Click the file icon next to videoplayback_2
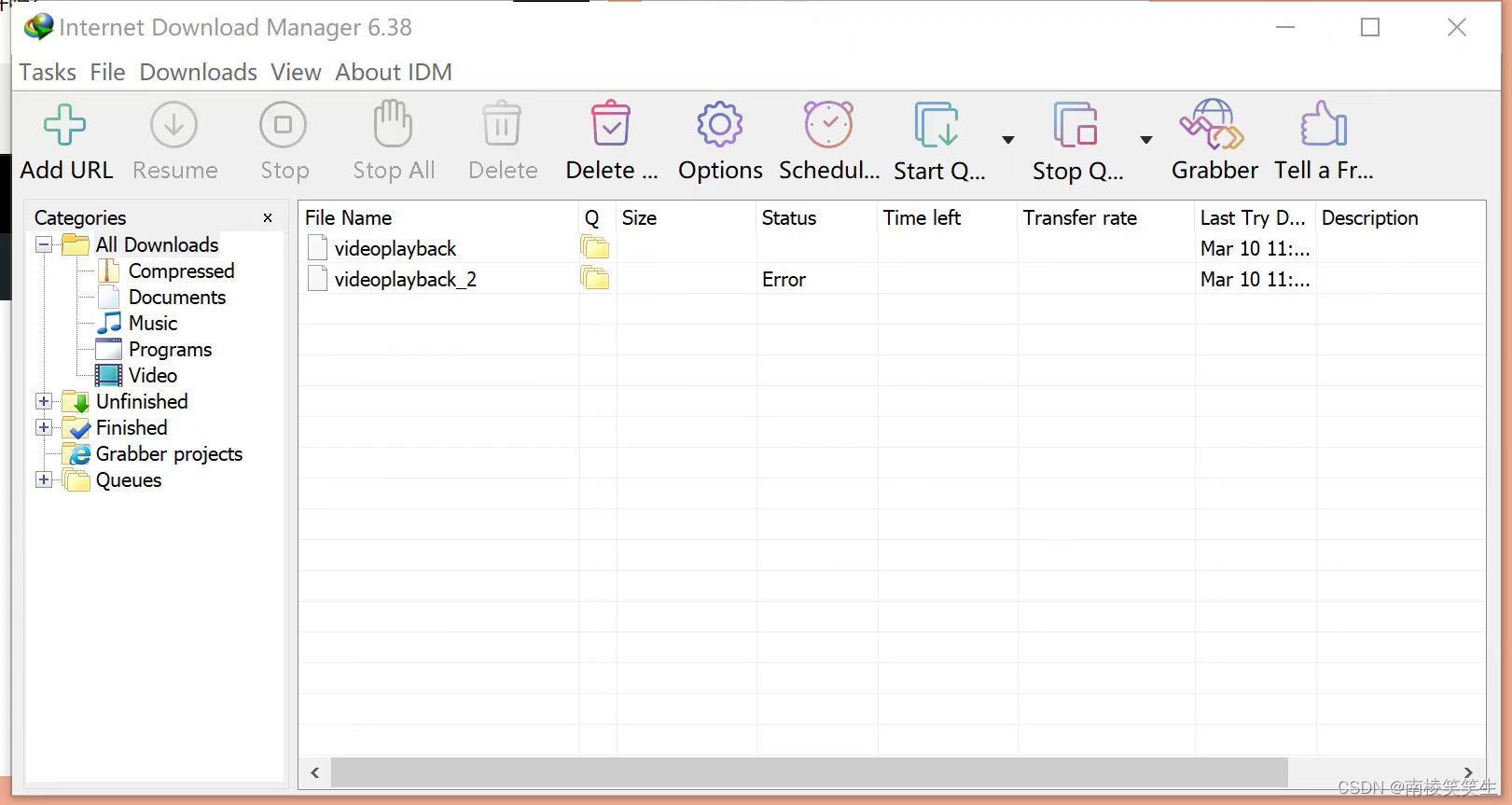 [317, 279]
